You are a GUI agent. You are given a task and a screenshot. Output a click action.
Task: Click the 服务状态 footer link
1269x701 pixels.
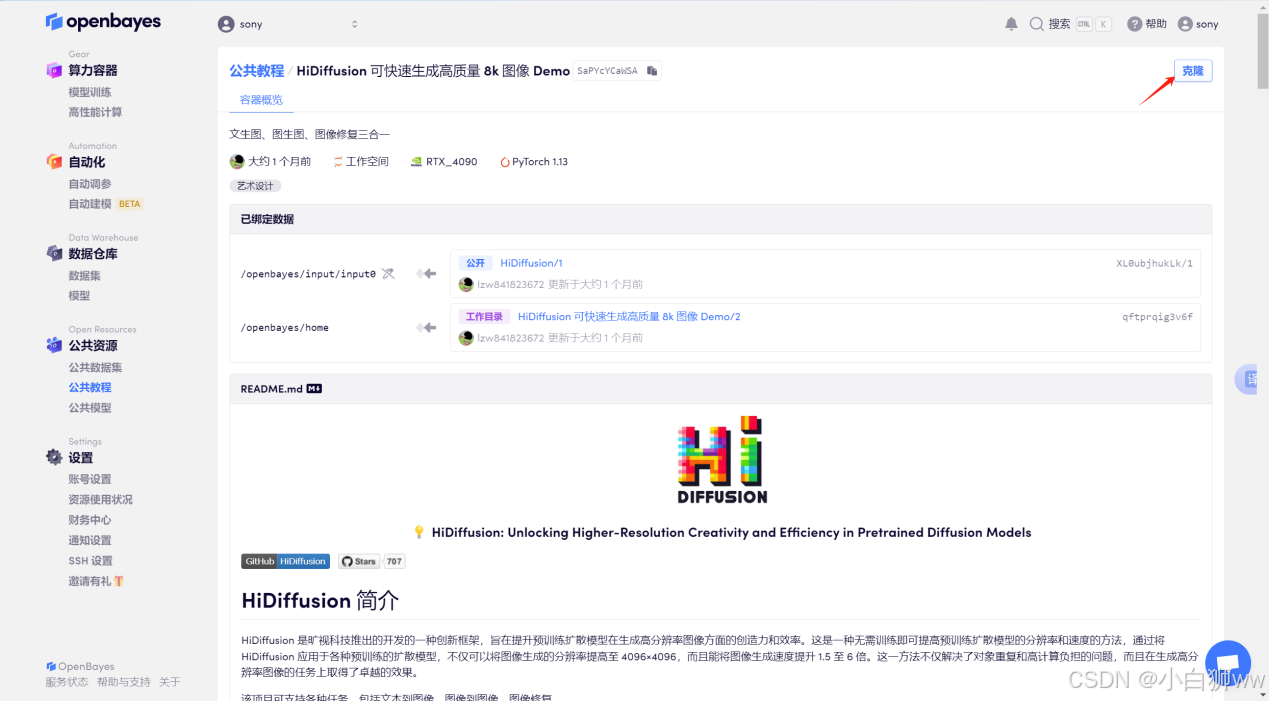click(x=67, y=682)
